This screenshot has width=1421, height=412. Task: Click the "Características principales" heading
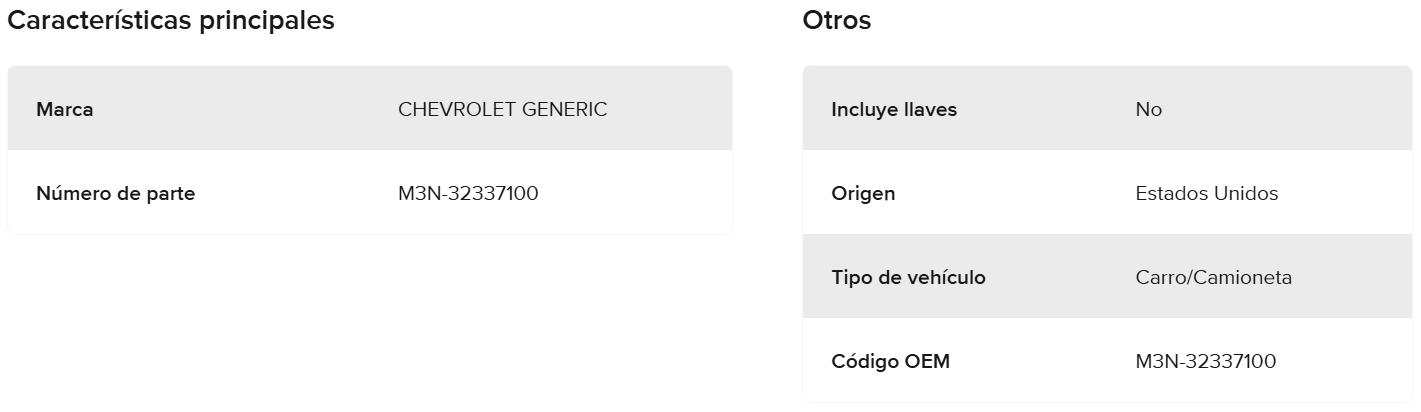click(170, 21)
